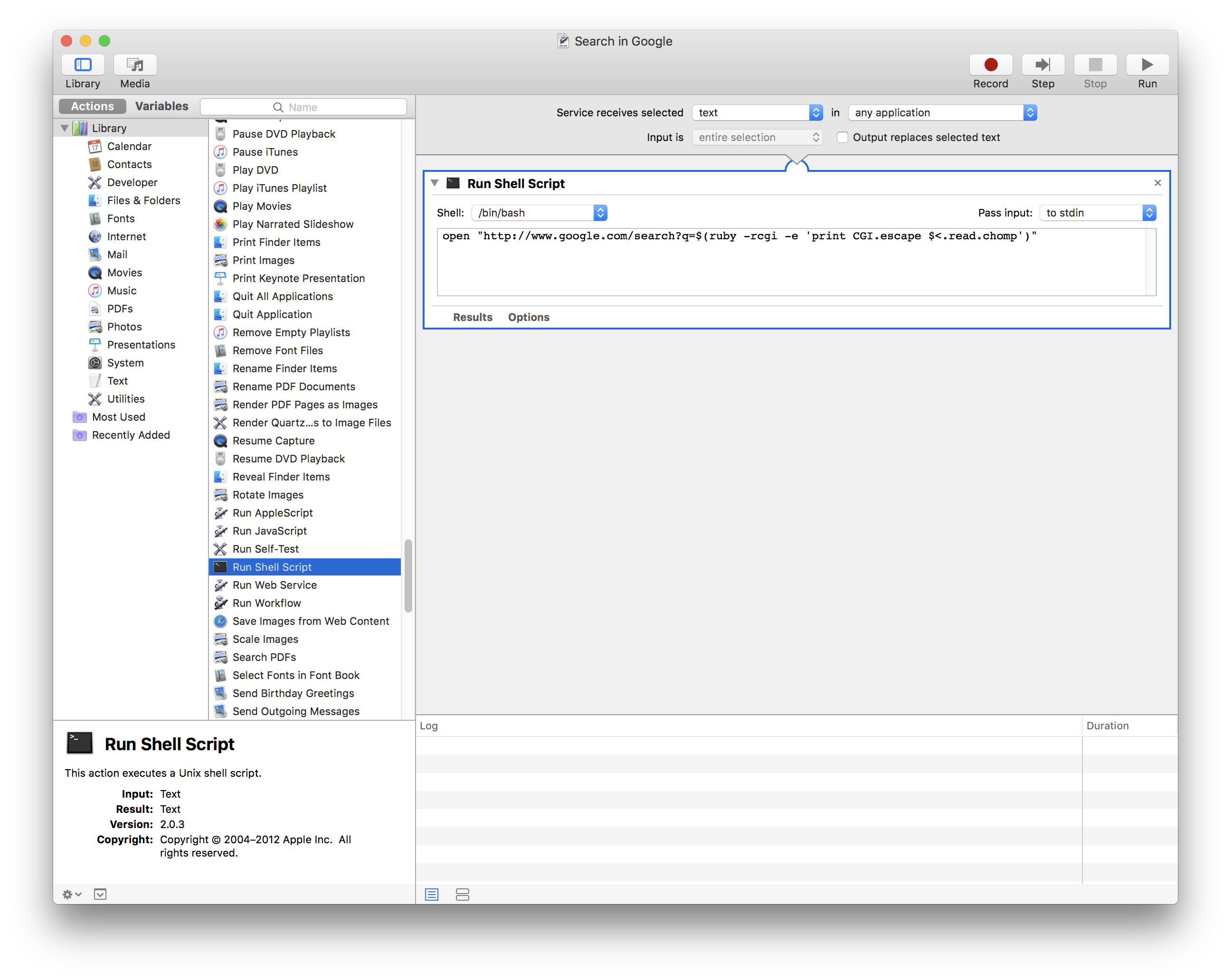Screen dimensions: 1231x980
Task: Switch to the Variables tab
Action: coord(161,106)
